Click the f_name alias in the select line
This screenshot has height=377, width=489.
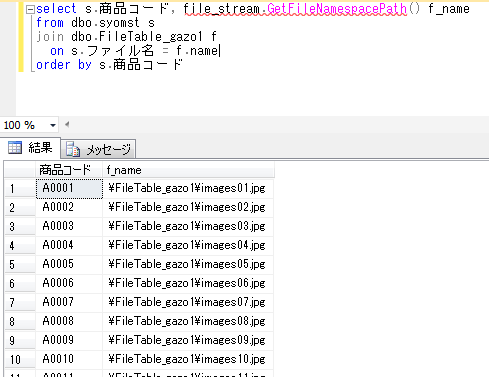449,9
